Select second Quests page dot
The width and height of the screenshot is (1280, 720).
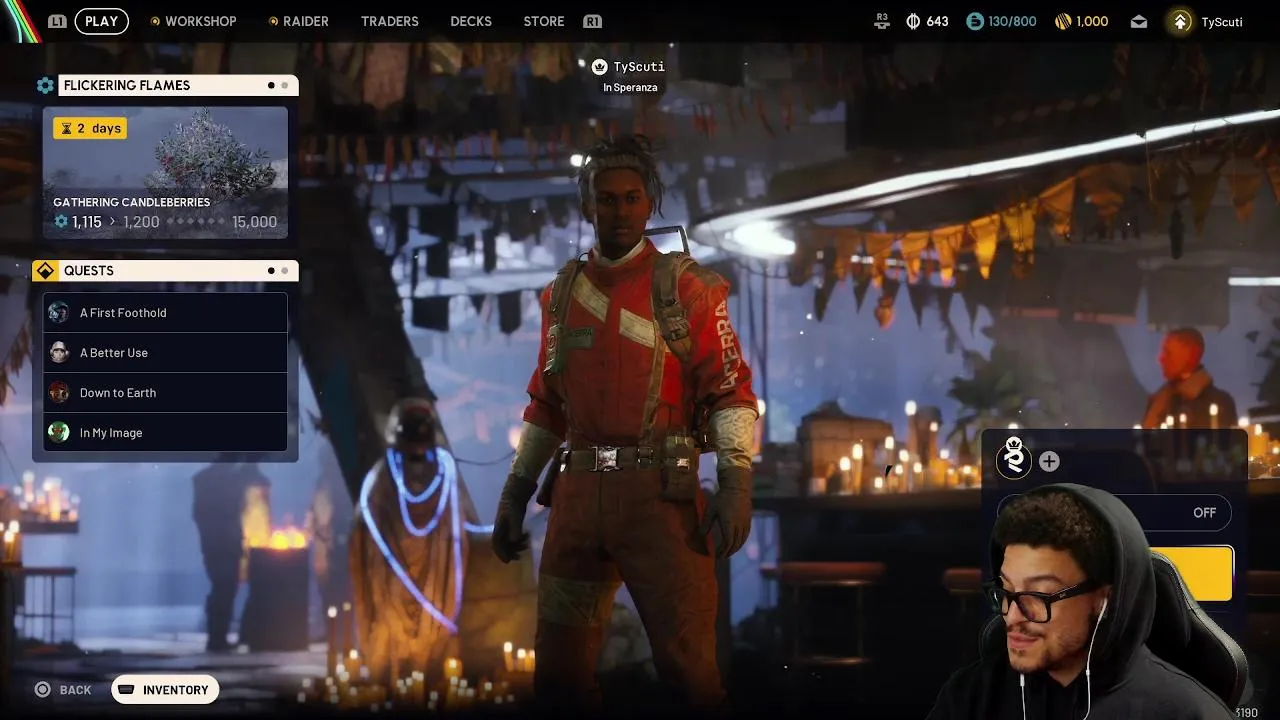pyautogui.click(x=285, y=271)
